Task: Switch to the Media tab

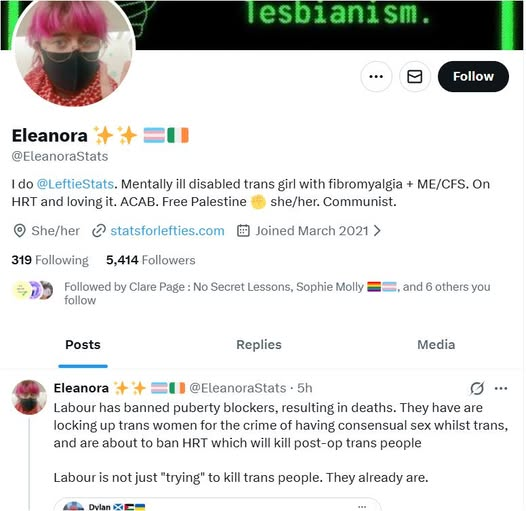Action: [436, 345]
